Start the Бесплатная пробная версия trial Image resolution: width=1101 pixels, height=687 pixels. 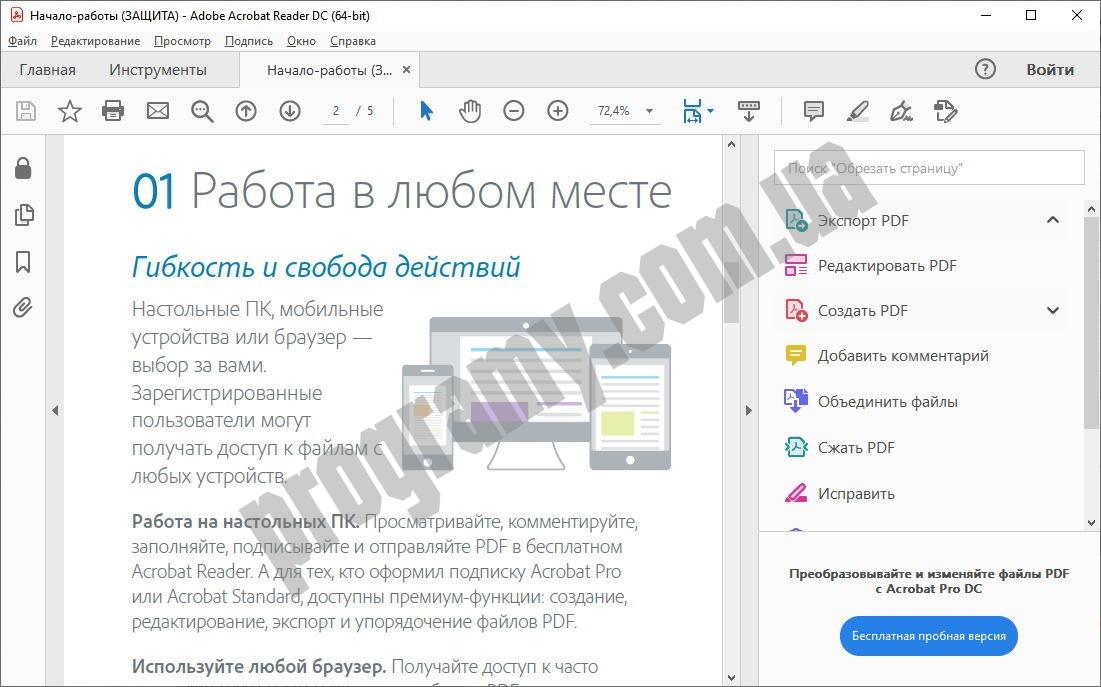click(928, 636)
